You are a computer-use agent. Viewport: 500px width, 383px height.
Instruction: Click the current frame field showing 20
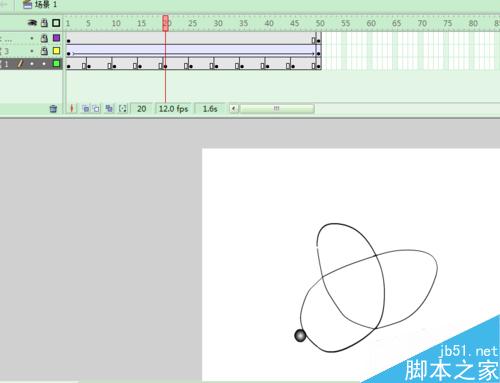tap(141, 109)
